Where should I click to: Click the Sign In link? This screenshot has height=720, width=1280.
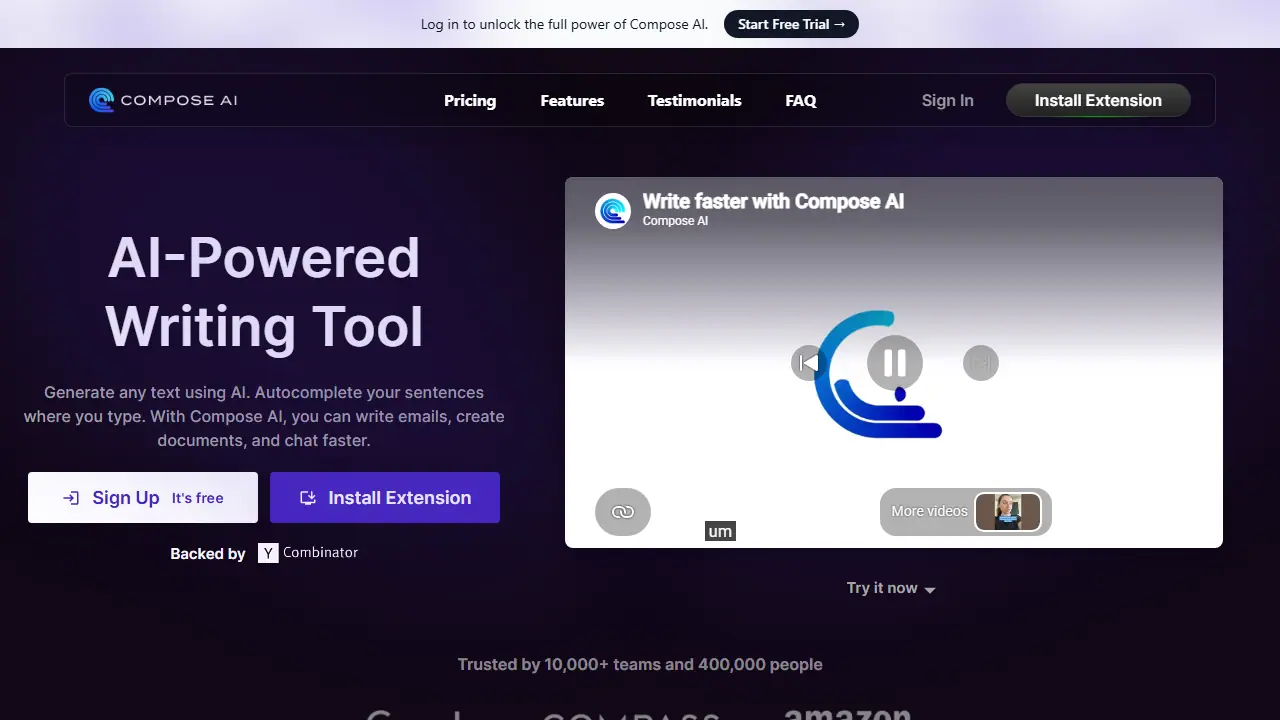pyautogui.click(x=948, y=100)
